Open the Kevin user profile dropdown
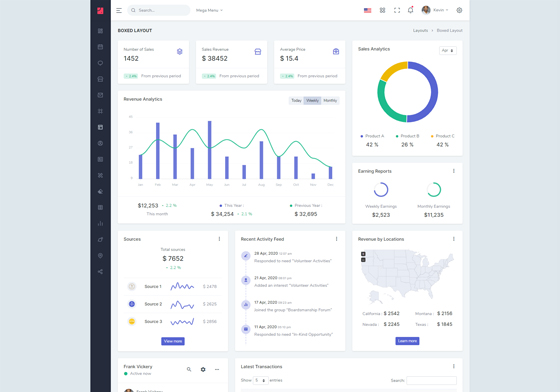560x392 pixels. pos(435,10)
